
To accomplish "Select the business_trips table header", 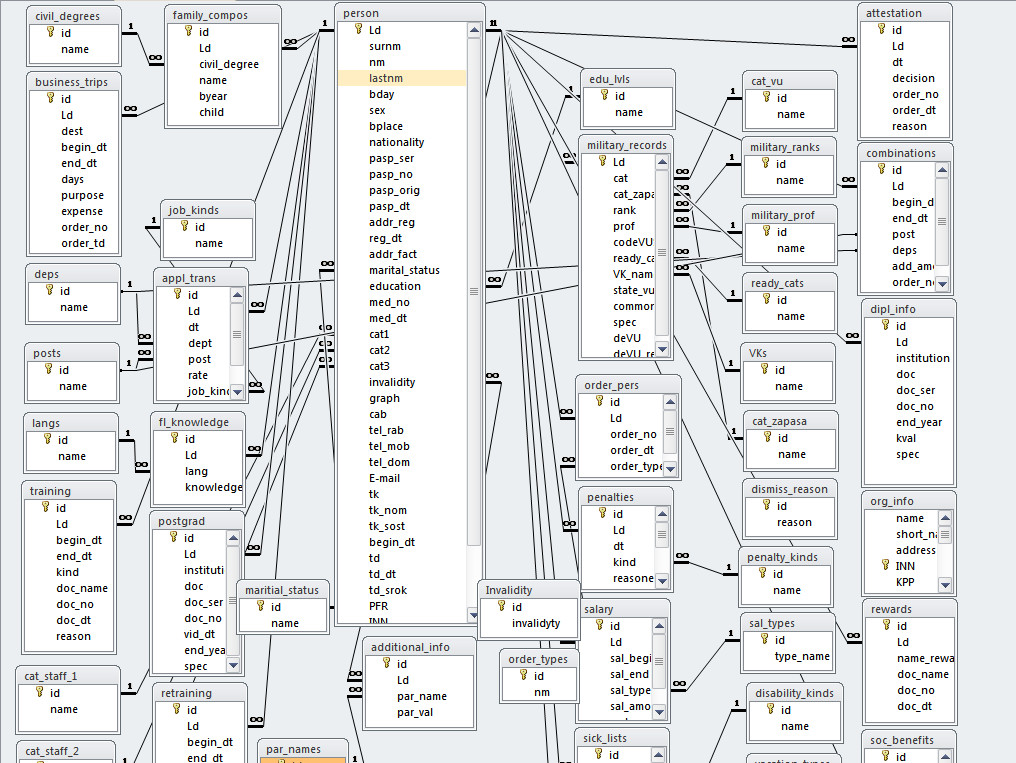I will [75, 82].
